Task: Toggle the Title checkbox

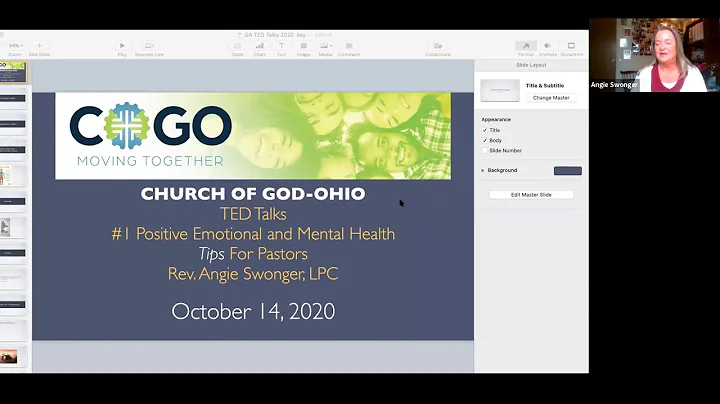Action: pyautogui.click(x=484, y=130)
